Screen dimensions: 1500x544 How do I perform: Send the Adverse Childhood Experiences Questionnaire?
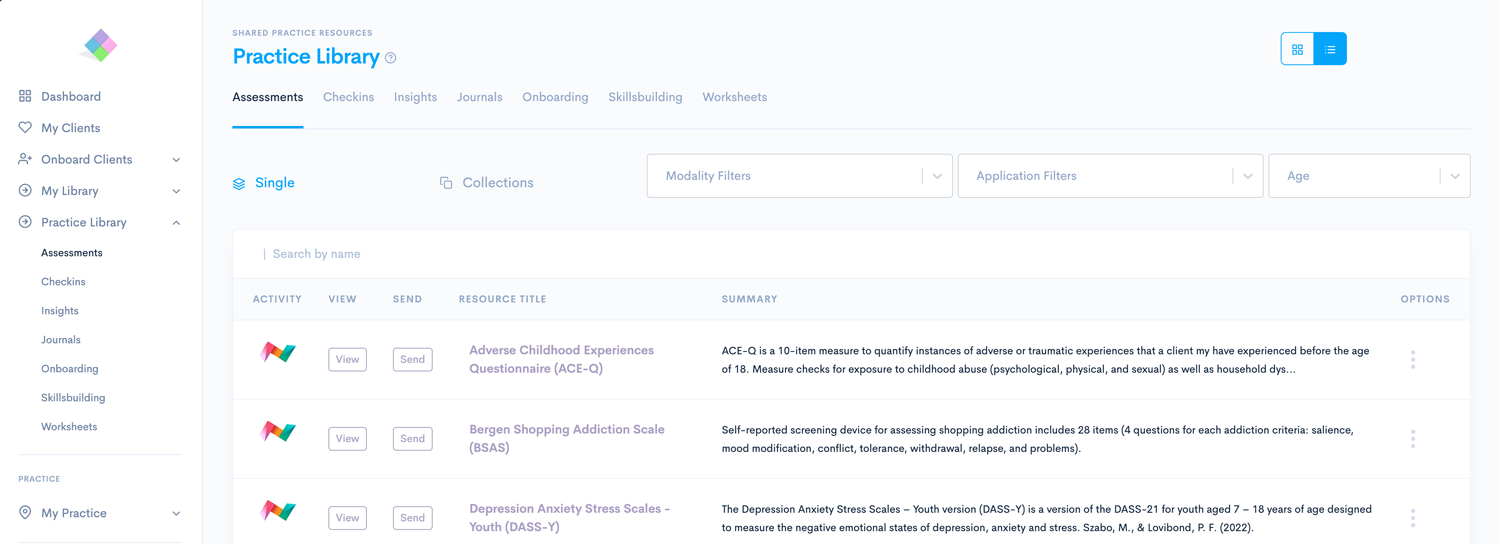click(x=412, y=359)
